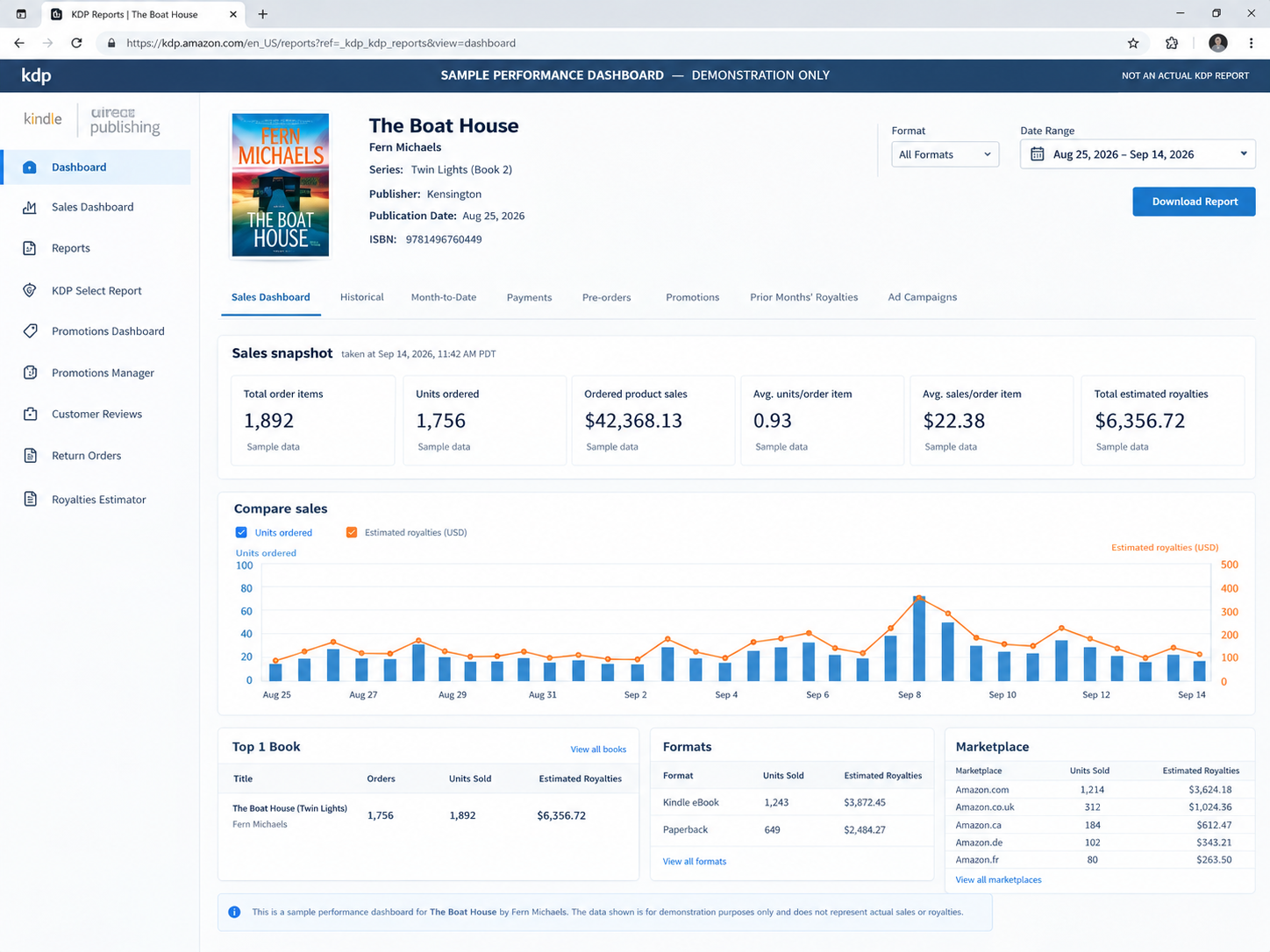Open the browser extensions puzzle icon
1270x952 pixels.
point(1172,43)
